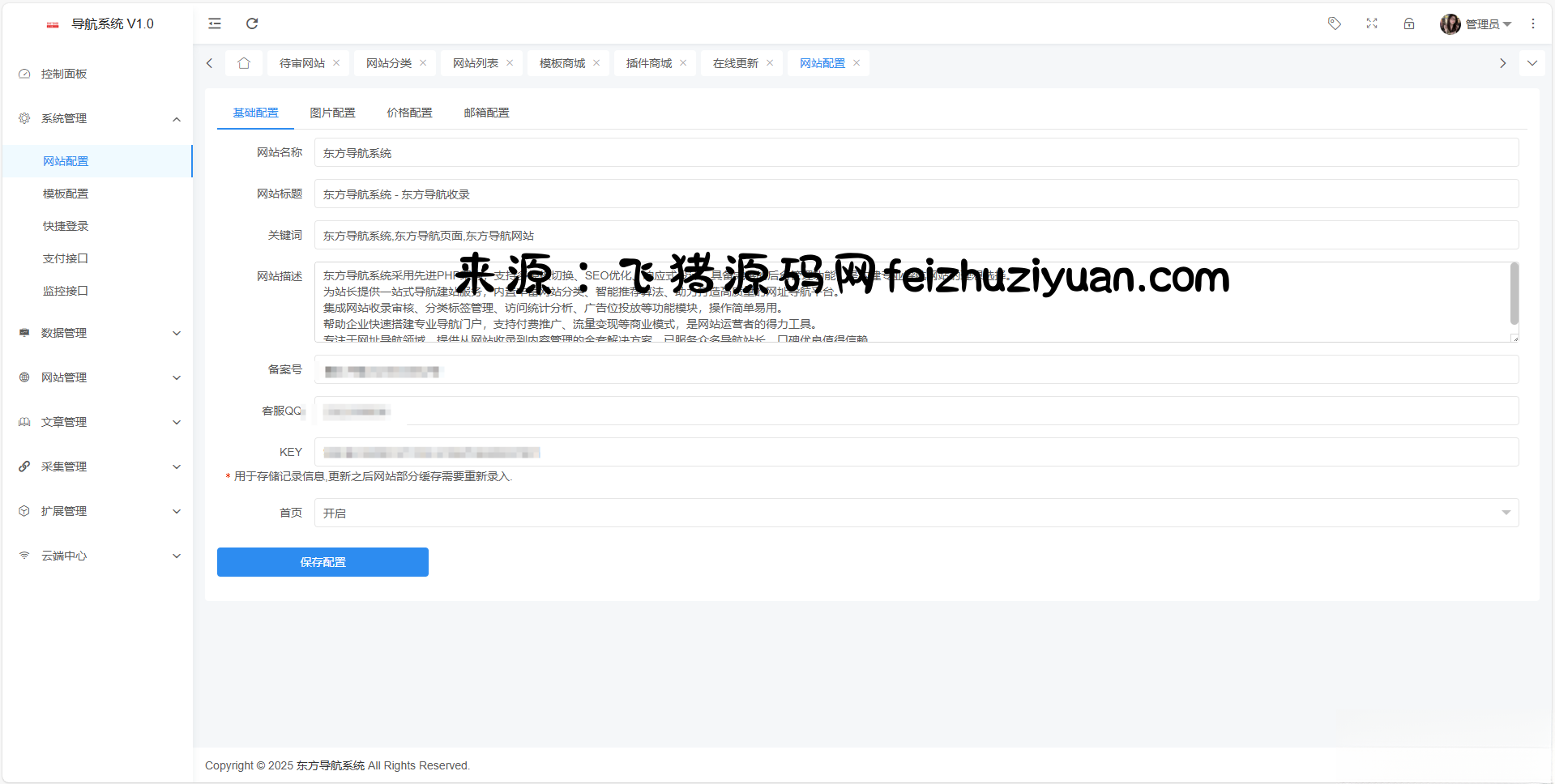The image size is (1555, 784).
Task: Toggle fullscreen mode icon
Action: tap(1372, 23)
